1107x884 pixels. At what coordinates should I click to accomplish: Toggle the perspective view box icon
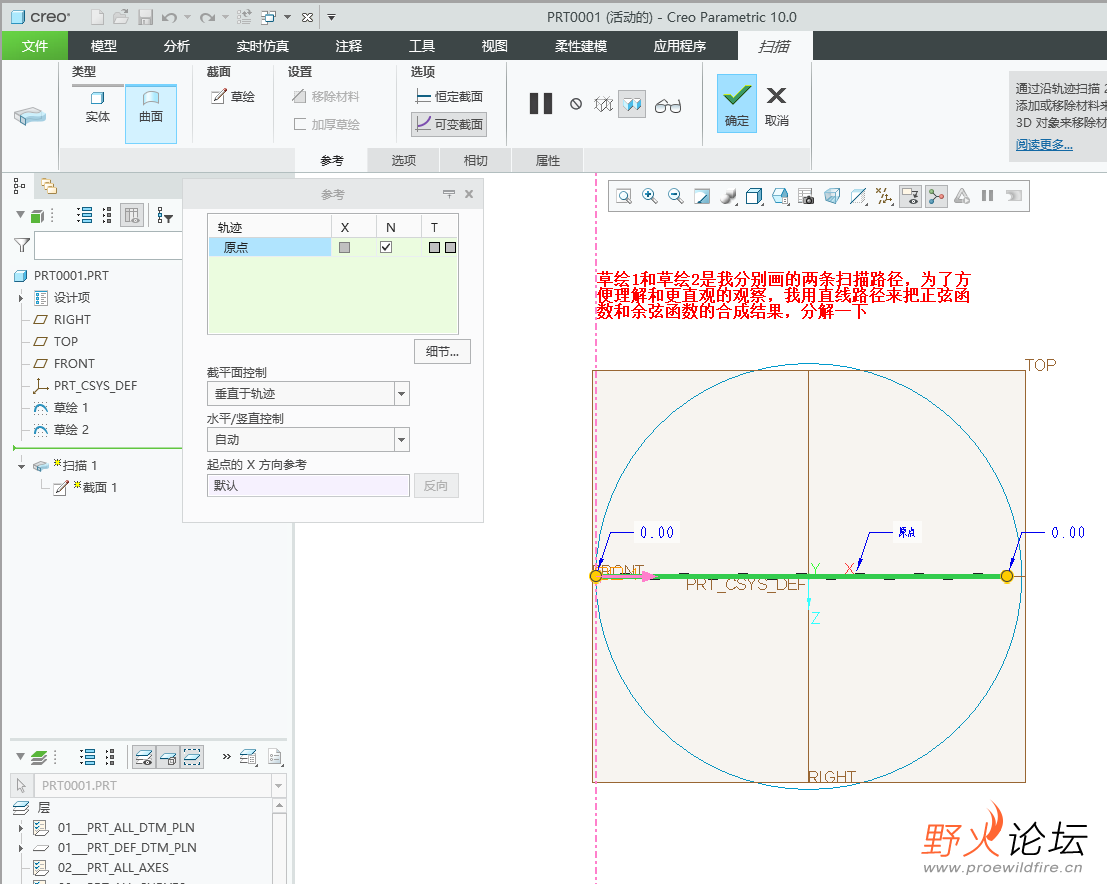(832, 196)
